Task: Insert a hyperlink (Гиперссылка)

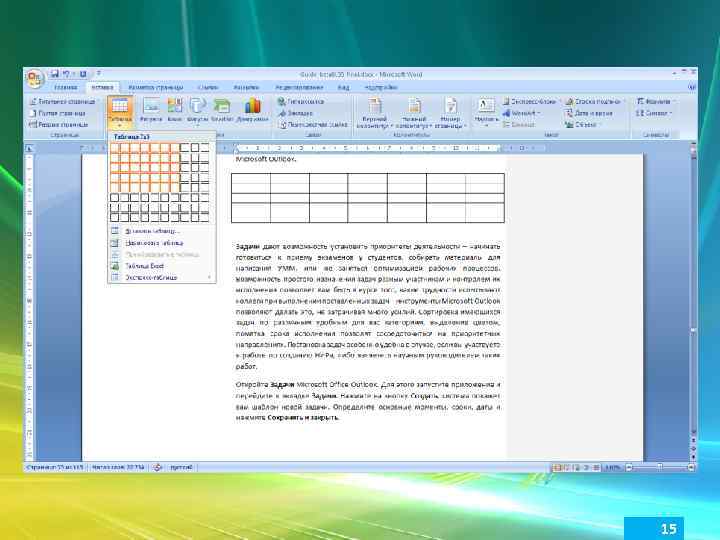Action: [x=301, y=101]
